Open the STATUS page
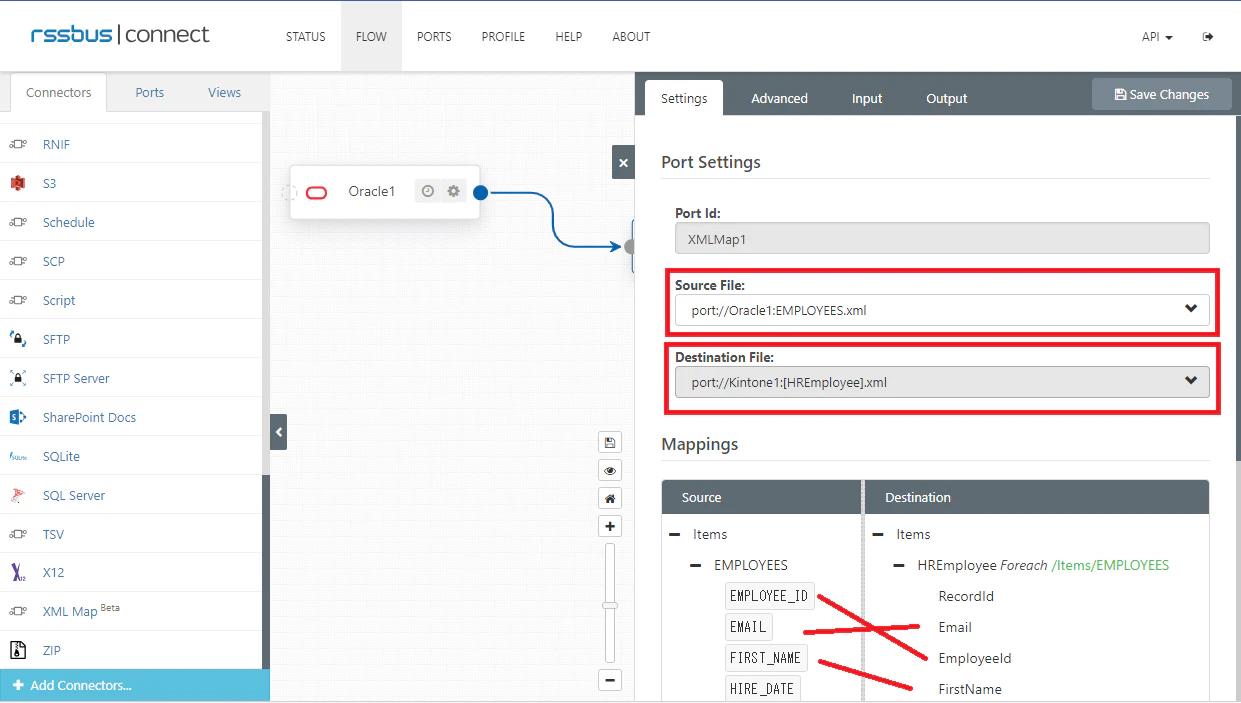1241x703 pixels. point(306,37)
